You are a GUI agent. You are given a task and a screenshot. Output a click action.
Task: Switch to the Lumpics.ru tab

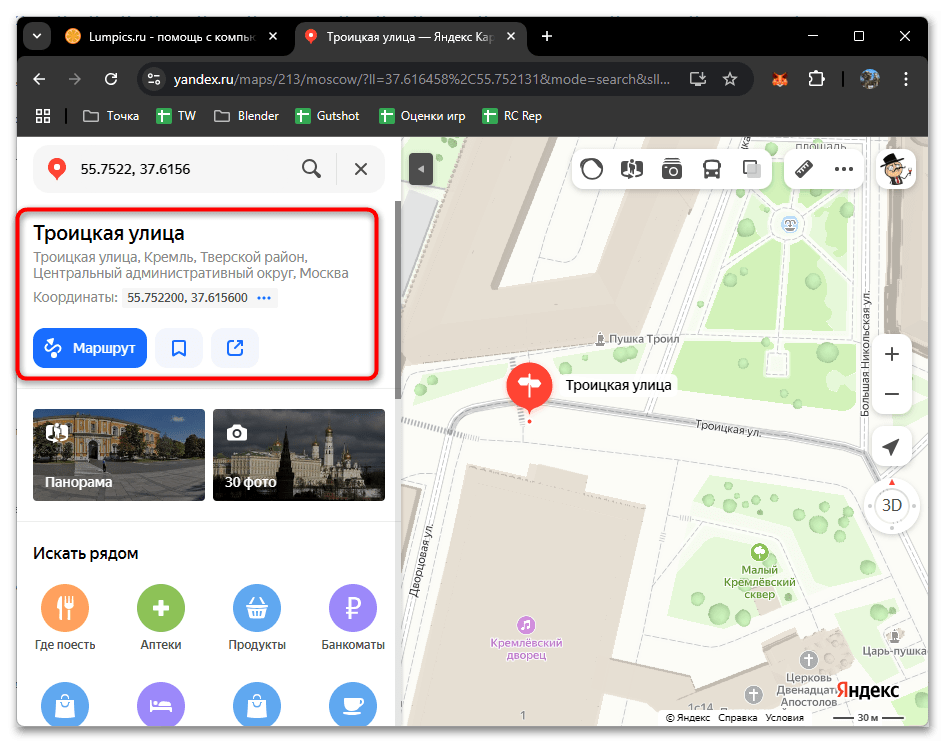point(172,37)
